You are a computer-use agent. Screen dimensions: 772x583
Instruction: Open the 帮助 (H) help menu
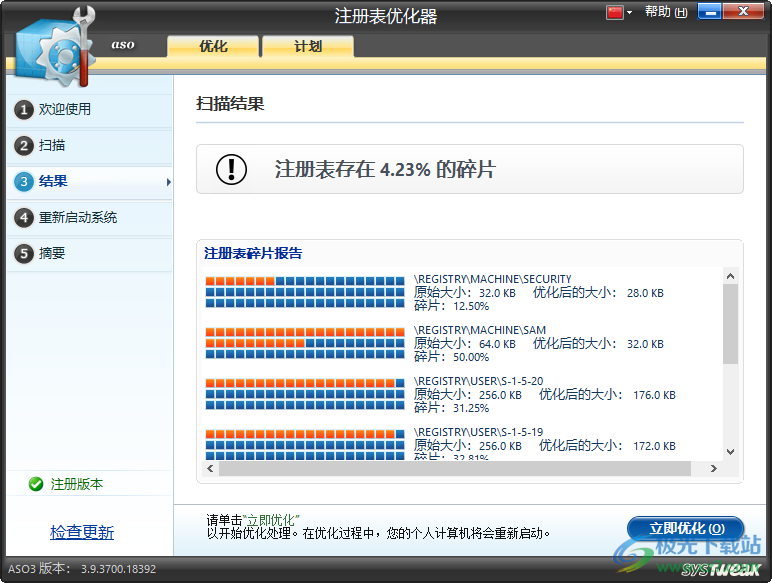point(666,12)
